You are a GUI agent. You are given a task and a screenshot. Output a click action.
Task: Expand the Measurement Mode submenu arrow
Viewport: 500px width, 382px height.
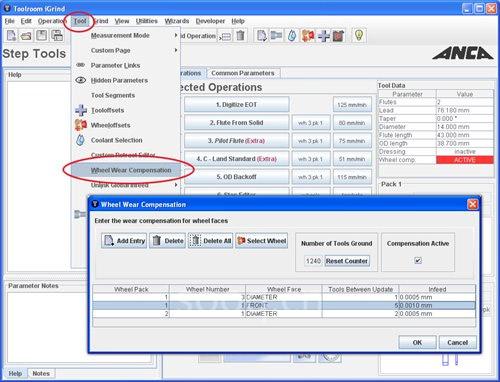(x=176, y=35)
